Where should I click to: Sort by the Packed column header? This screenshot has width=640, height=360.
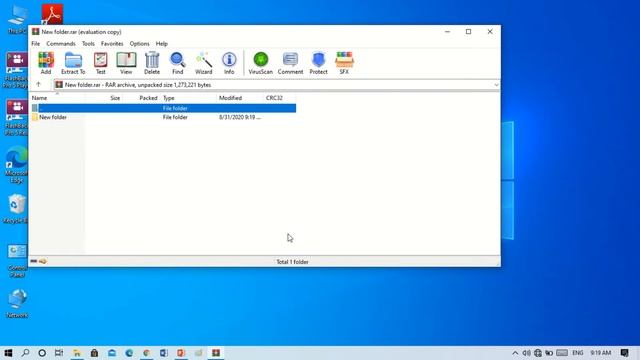[141, 98]
